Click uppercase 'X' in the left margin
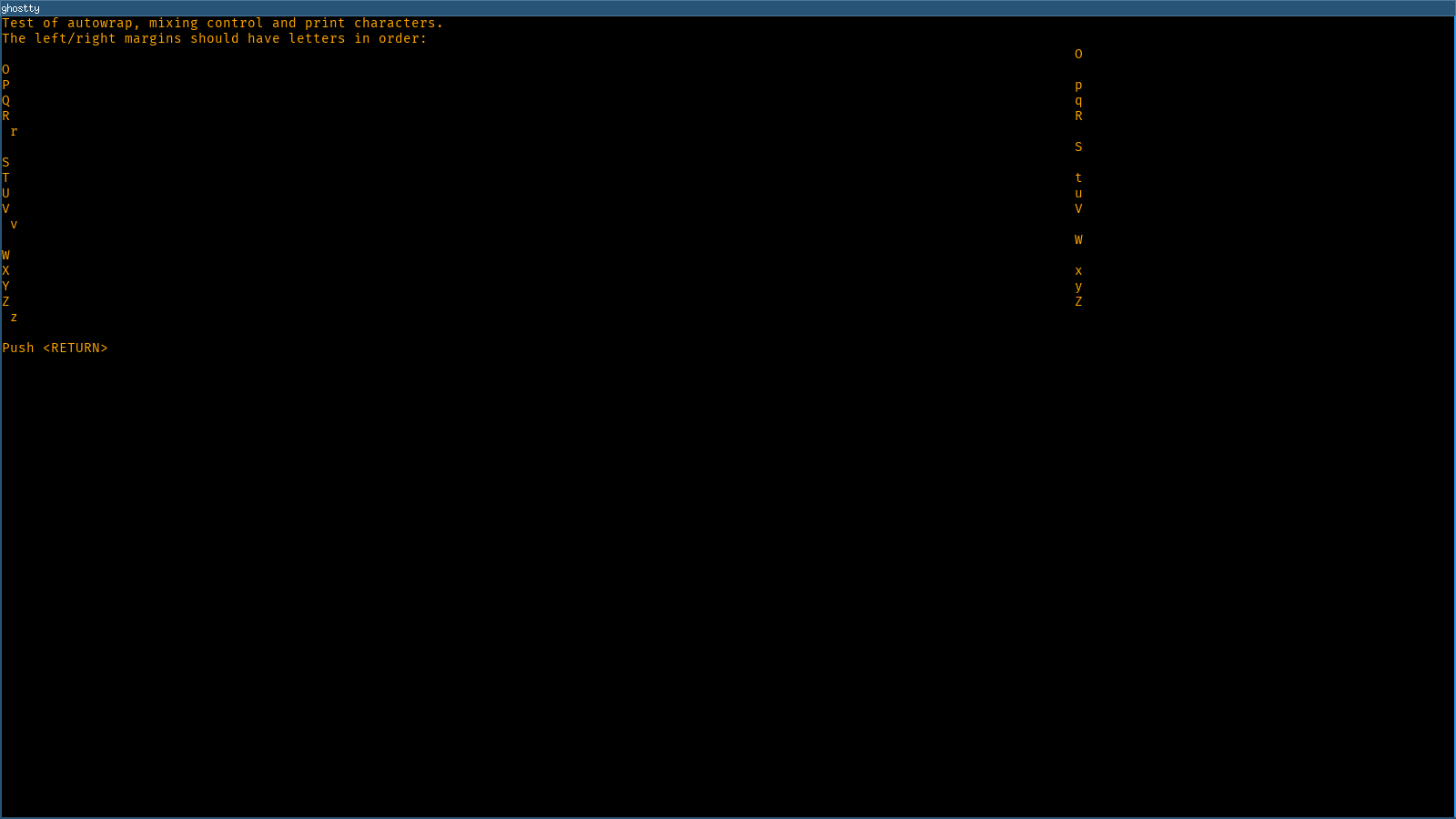The width and height of the screenshot is (1456, 819). (5, 270)
